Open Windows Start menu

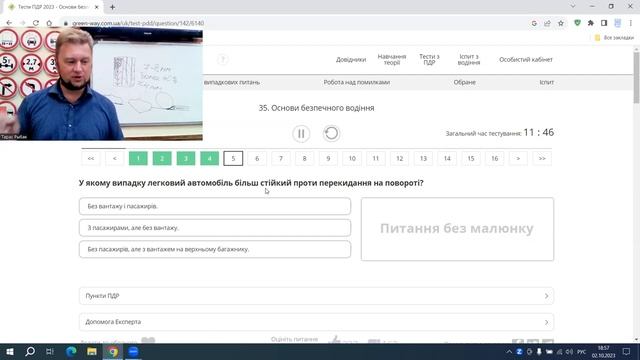10,351
